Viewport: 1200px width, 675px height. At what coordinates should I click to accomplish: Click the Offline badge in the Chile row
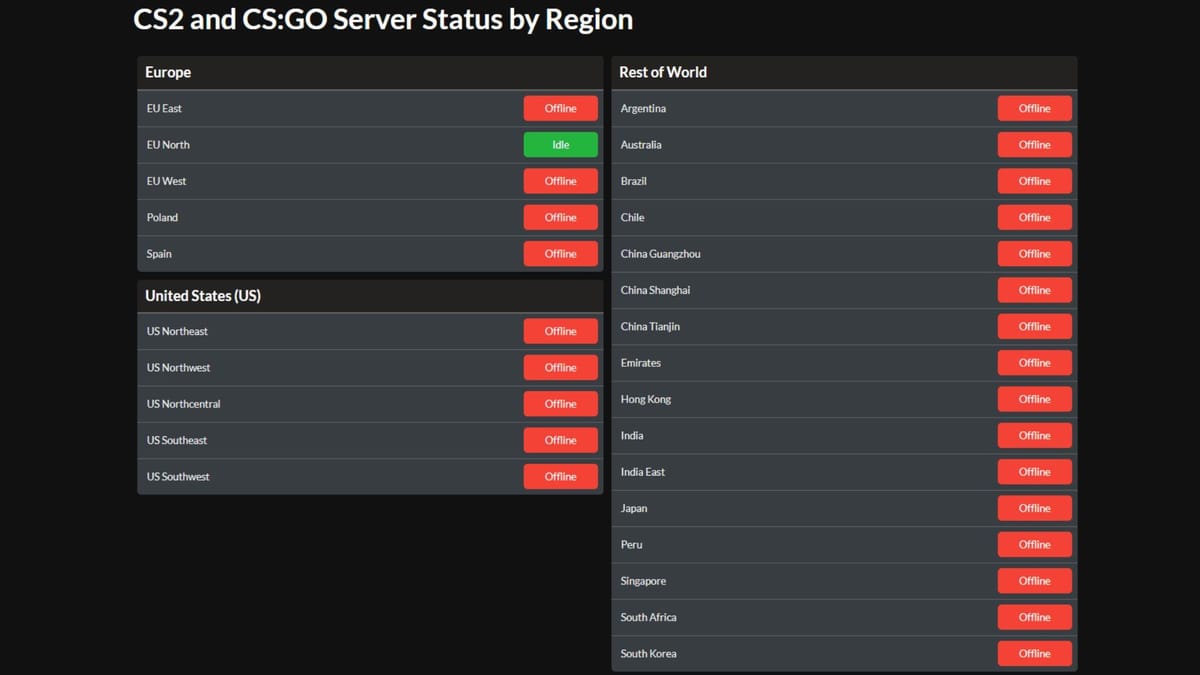(1035, 217)
